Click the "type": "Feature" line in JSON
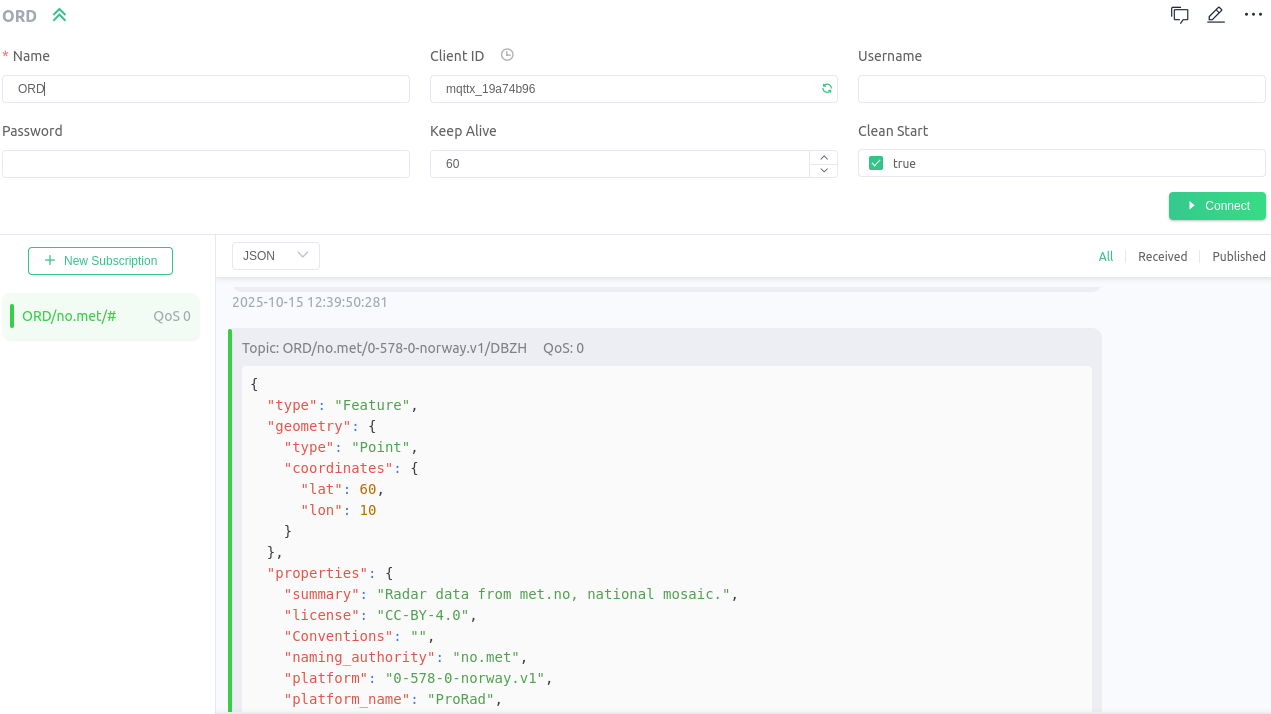The height and width of the screenshot is (714, 1271). pos(342,405)
